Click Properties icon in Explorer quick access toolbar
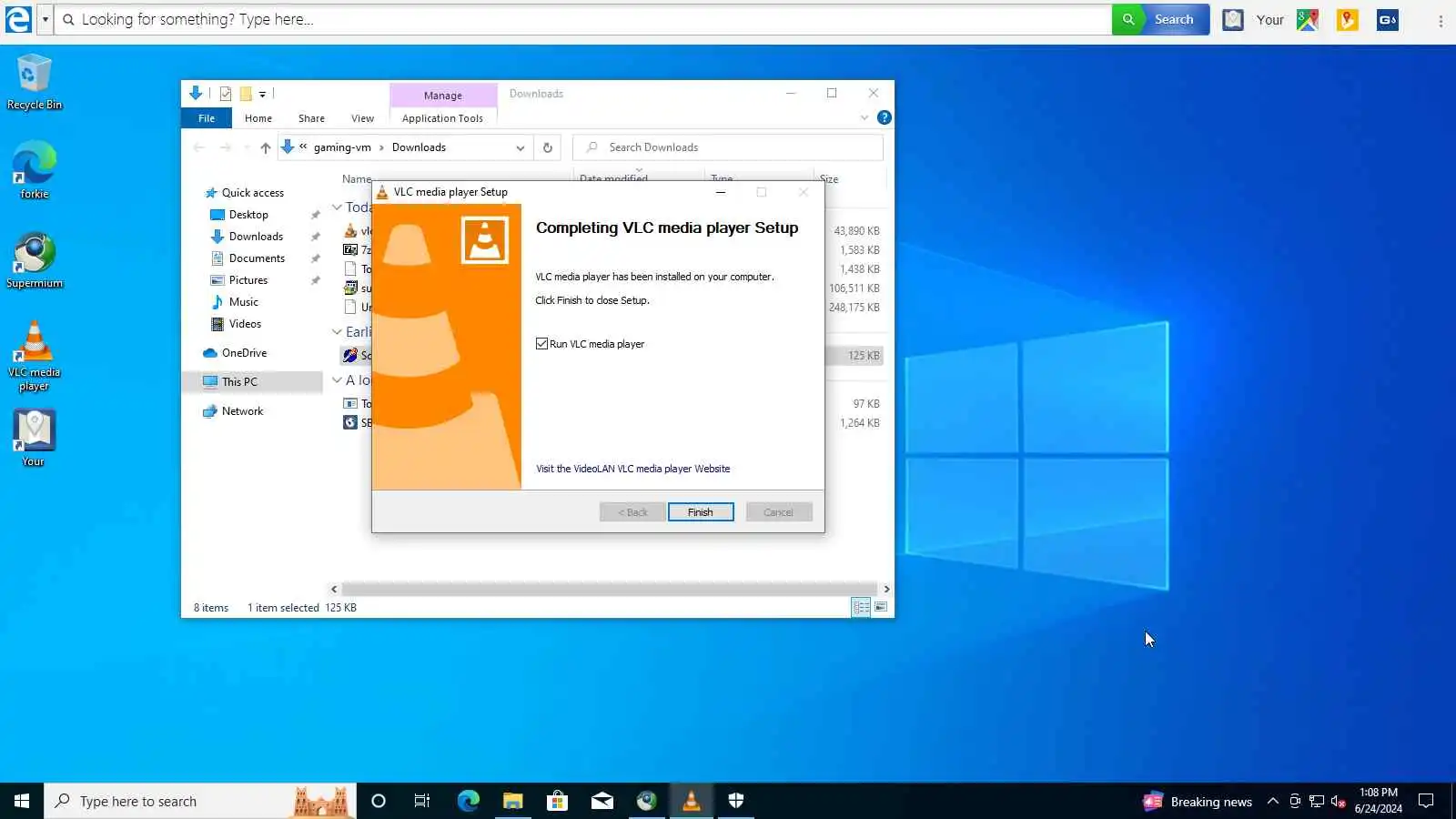This screenshot has width=1456, height=819. pyautogui.click(x=226, y=94)
